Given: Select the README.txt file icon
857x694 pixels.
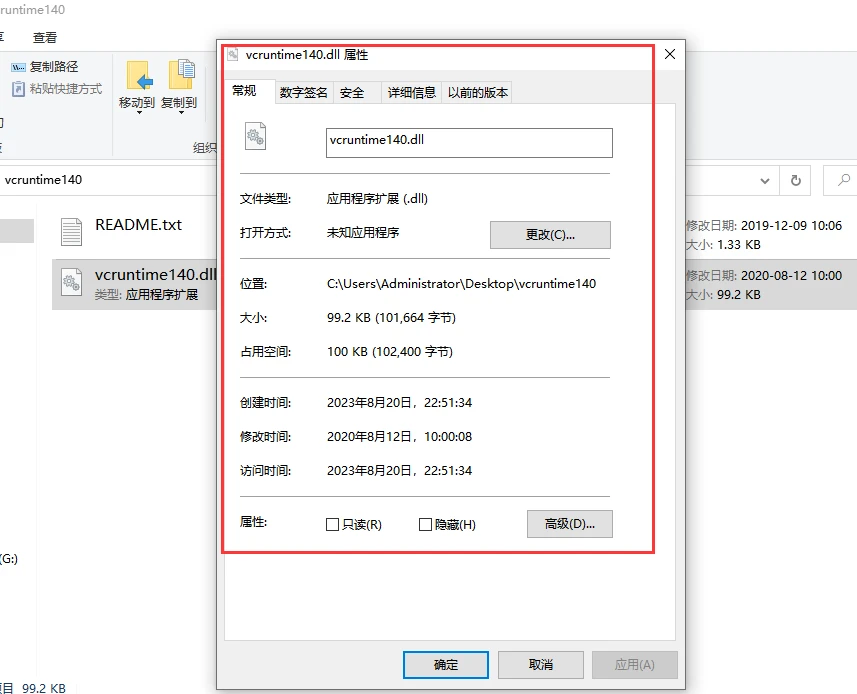Looking at the screenshot, I should [x=72, y=231].
